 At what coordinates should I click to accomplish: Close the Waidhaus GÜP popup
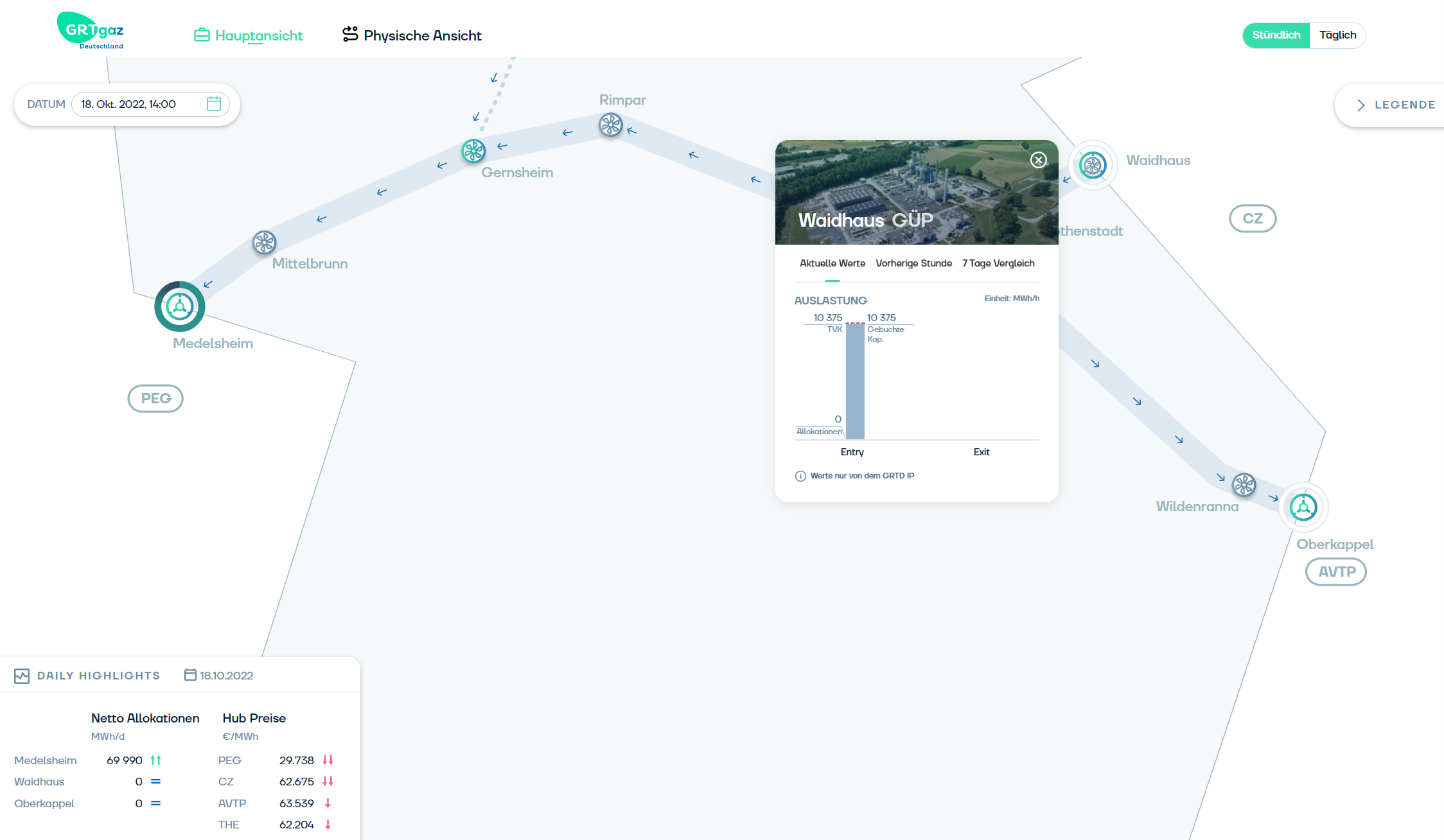pos(1038,160)
